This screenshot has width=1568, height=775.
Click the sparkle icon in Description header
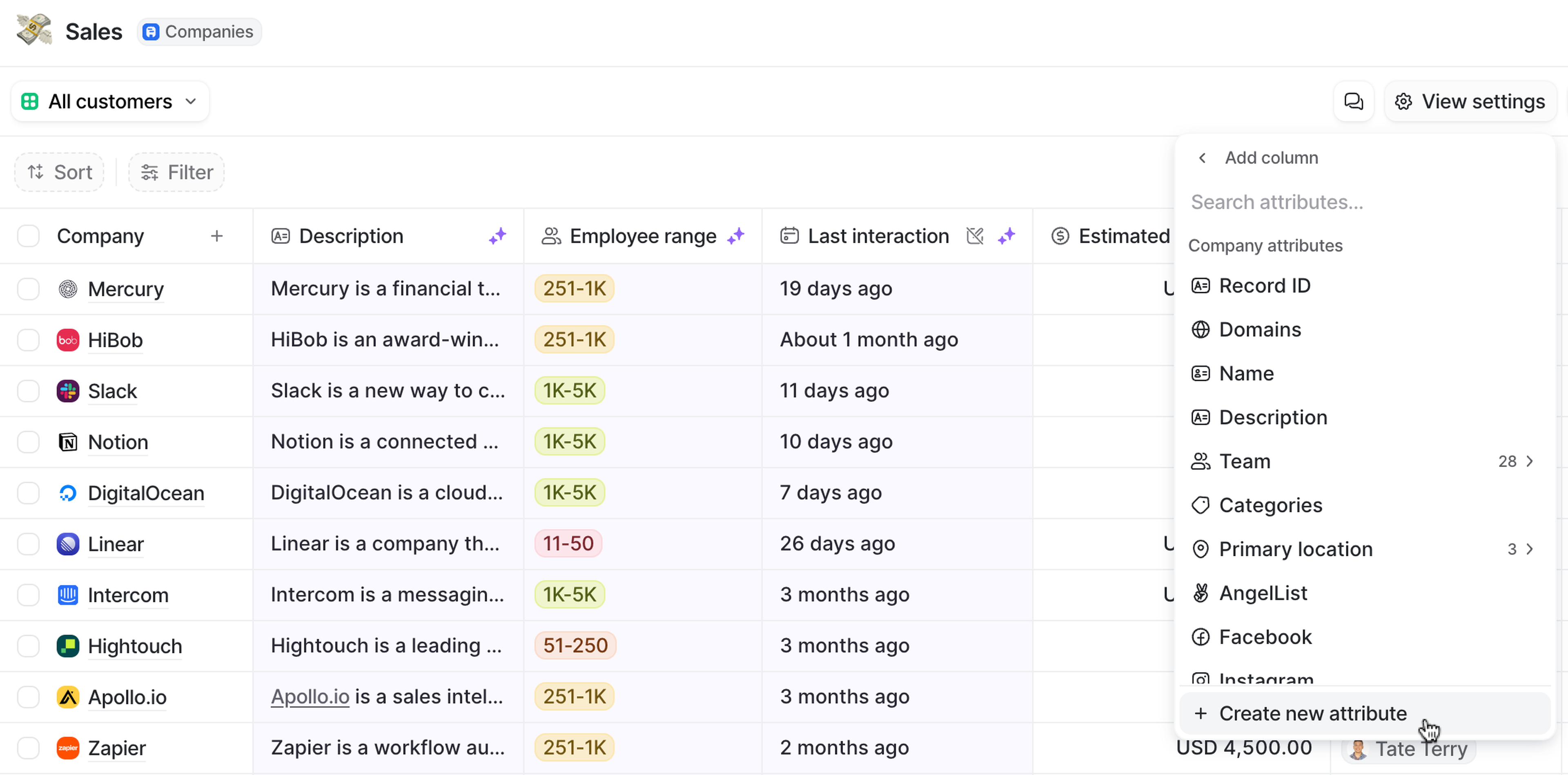pyautogui.click(x=497, y=236)
